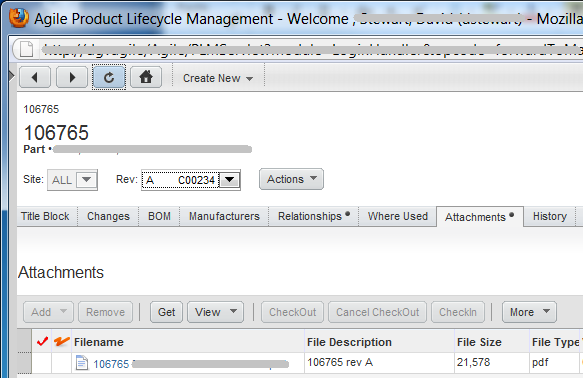Click the page icon in the address bar
Image resolution: width=583 pixels, height=378 pixels.
tap(26, 49)
